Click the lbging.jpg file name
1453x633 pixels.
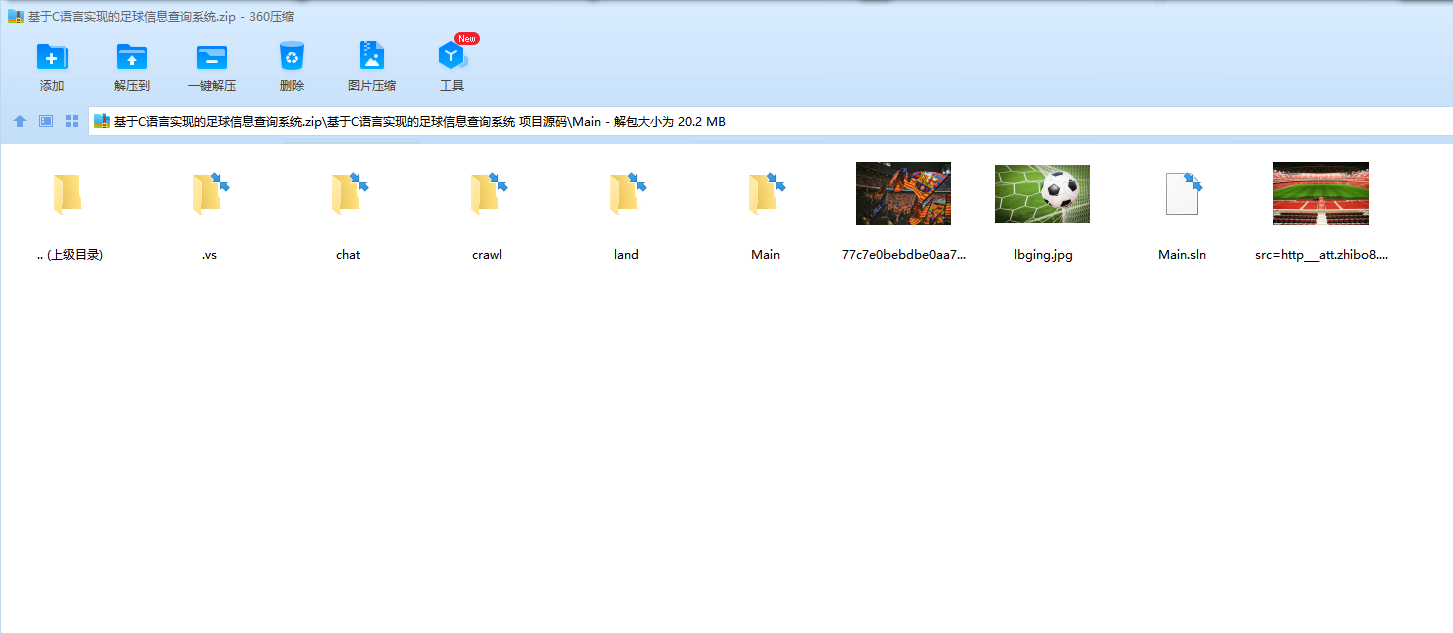[x=1043, y=255]
